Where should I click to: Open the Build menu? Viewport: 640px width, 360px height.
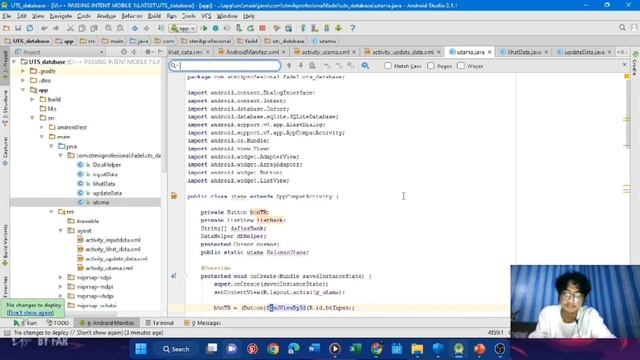(x=154, y=16)
